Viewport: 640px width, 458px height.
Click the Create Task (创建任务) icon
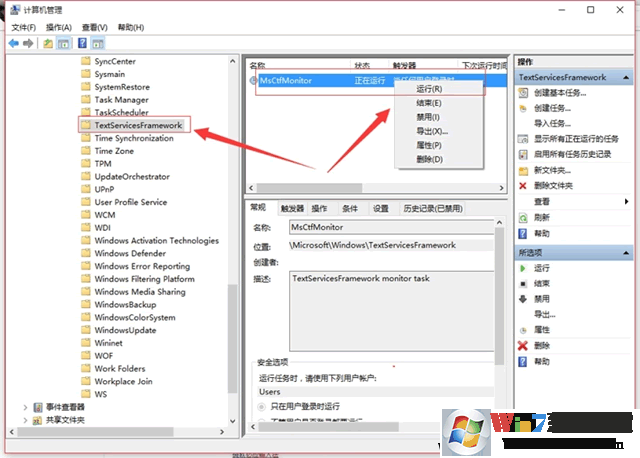[523, 109]
